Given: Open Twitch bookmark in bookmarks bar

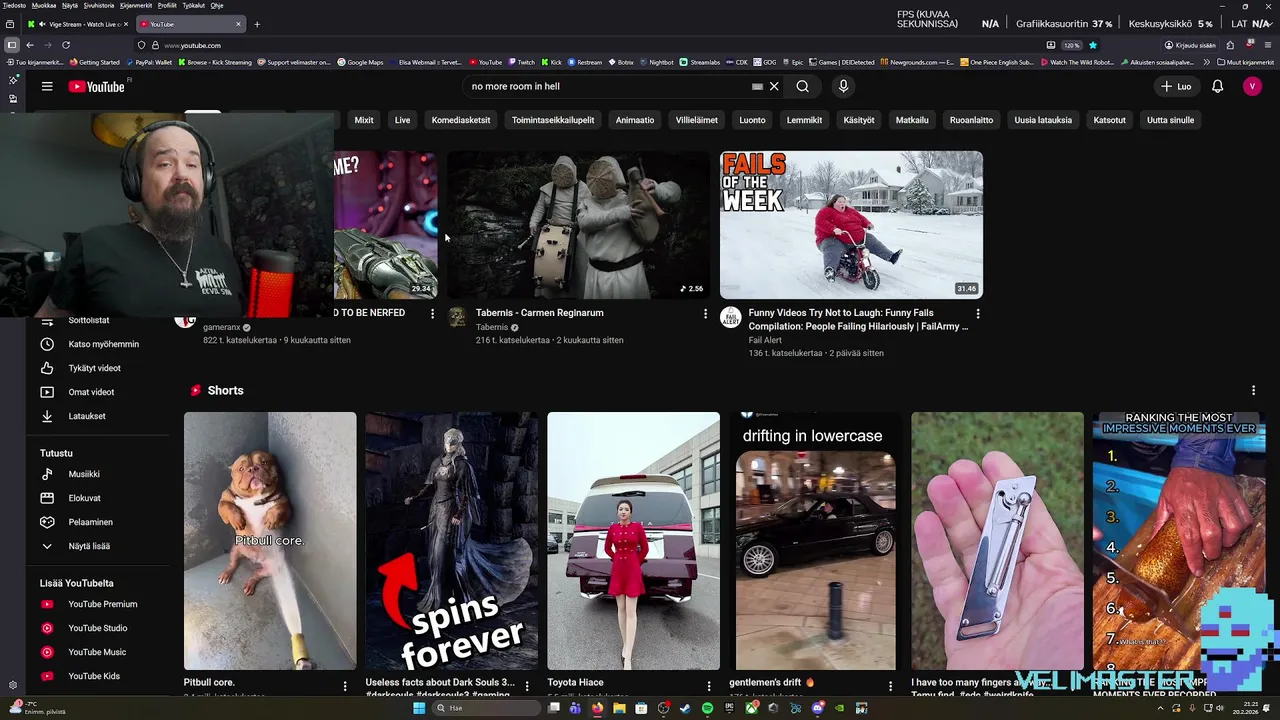Looking at the screenshot, I should [x=520, y=62].
